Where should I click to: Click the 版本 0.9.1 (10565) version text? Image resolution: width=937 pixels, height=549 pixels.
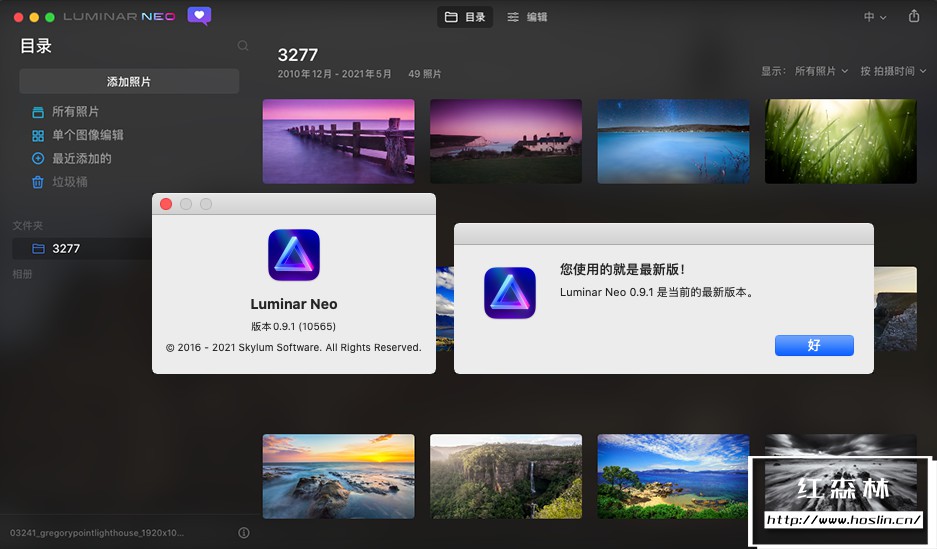point(293,326)
